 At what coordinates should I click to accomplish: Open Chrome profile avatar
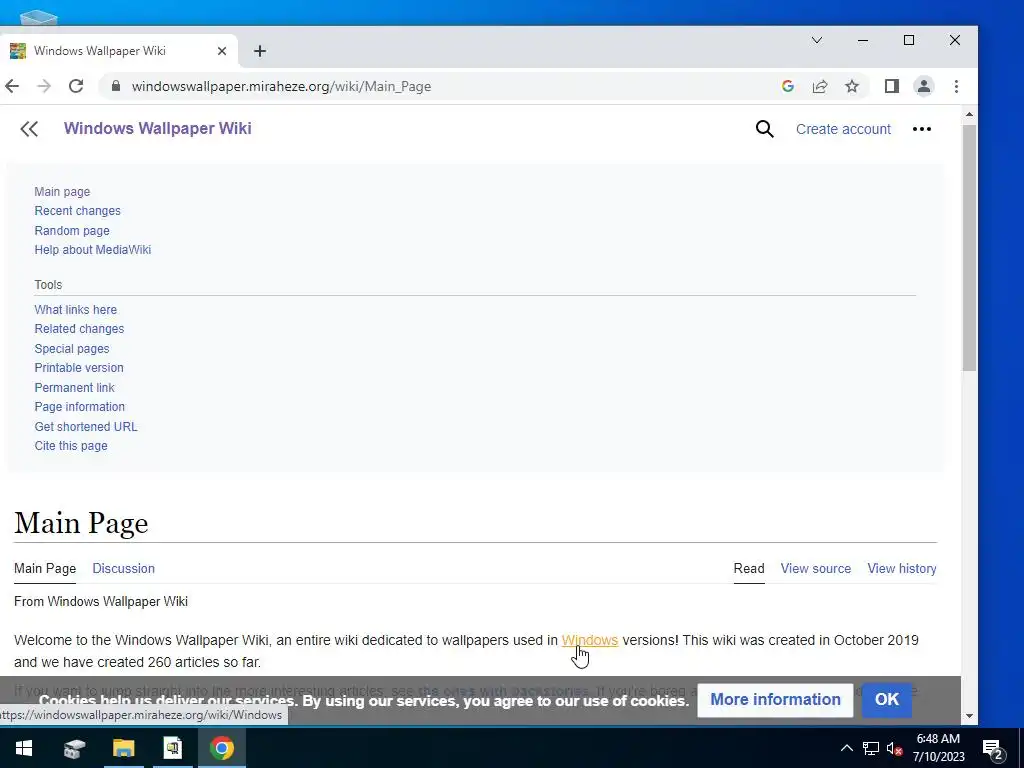tap(923, 86)
